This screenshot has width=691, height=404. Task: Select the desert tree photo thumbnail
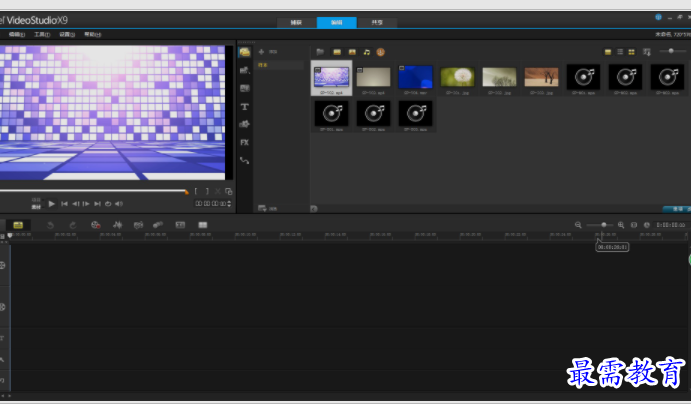pyautogui.click(x=542, y=78)
